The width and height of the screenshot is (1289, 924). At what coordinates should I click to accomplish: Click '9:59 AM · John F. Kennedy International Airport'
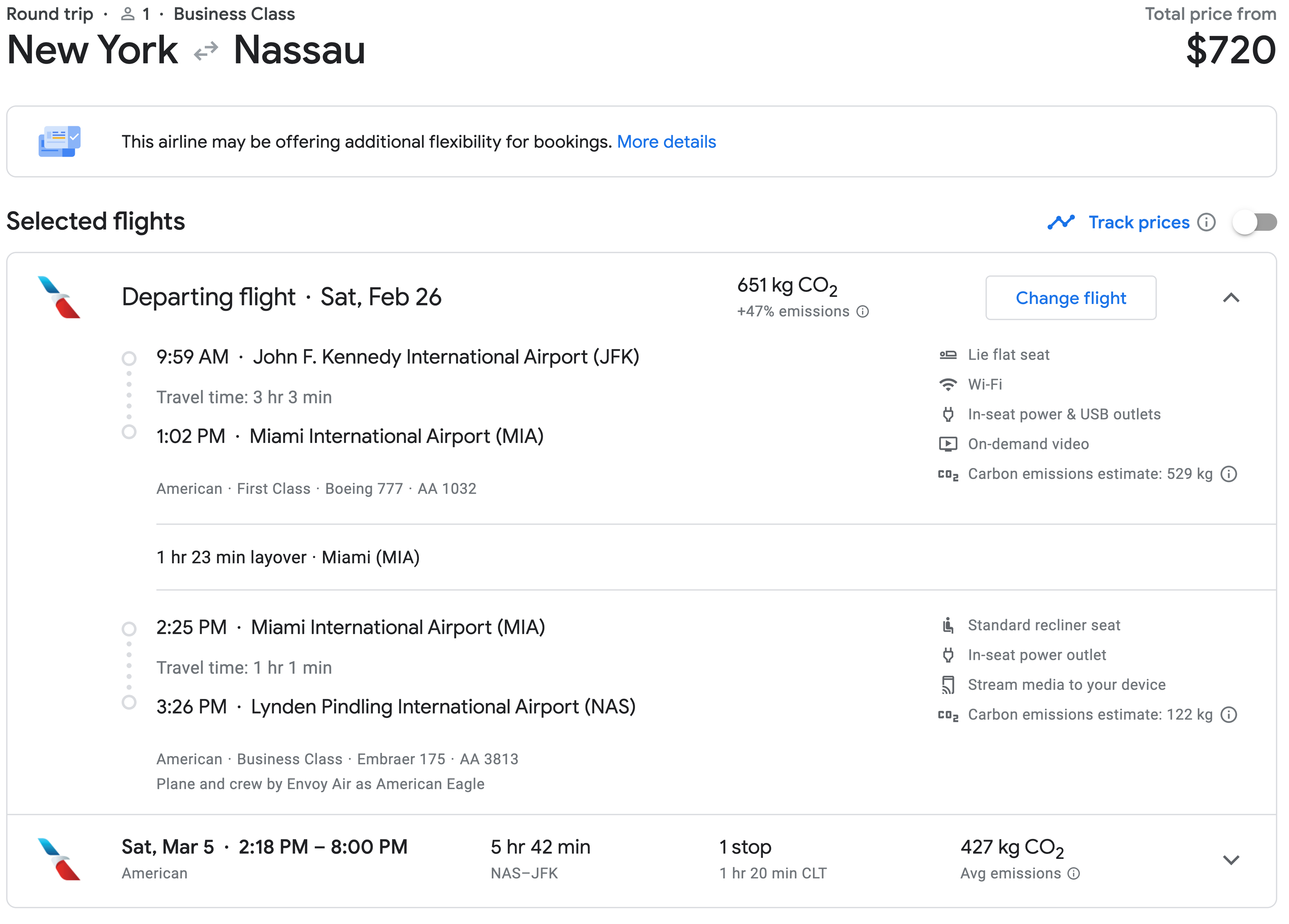(398, 357)
